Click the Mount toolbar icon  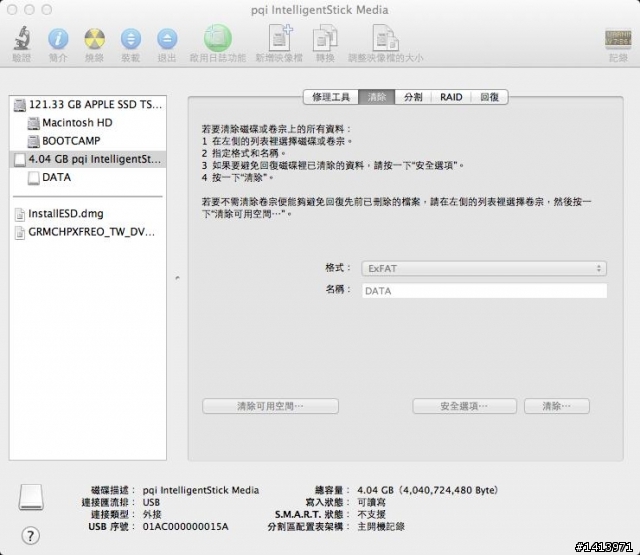click(131, 39)
